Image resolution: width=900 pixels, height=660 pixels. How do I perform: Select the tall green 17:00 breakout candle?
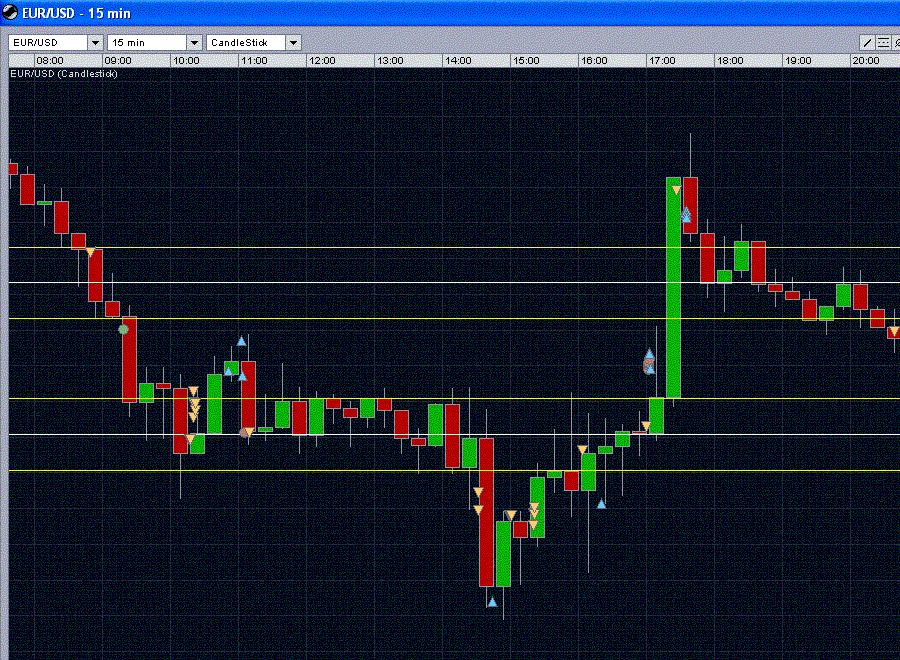pyautogui.click(x=673, y=288)
